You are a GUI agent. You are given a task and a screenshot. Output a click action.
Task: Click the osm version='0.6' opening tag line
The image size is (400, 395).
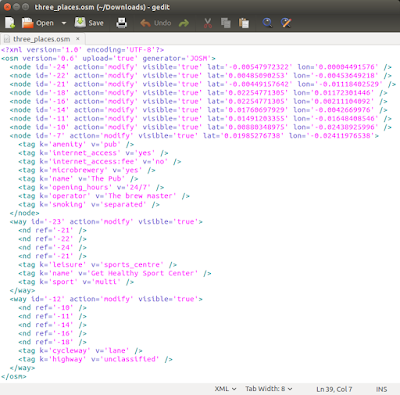pyautogui.click(x=108, y=58)
